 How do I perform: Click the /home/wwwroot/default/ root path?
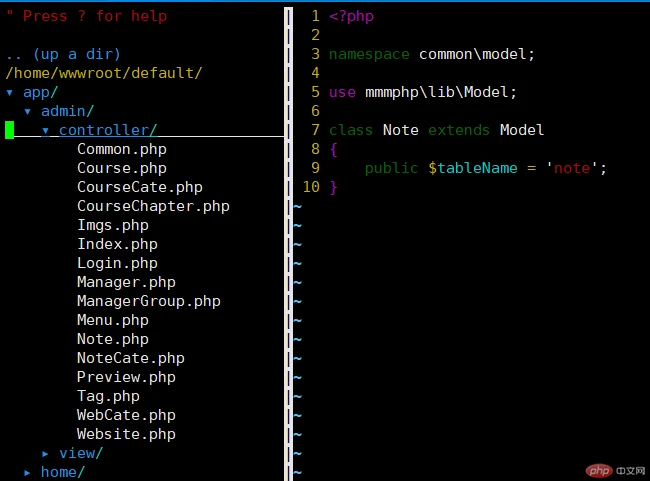(x=103, y=73)
